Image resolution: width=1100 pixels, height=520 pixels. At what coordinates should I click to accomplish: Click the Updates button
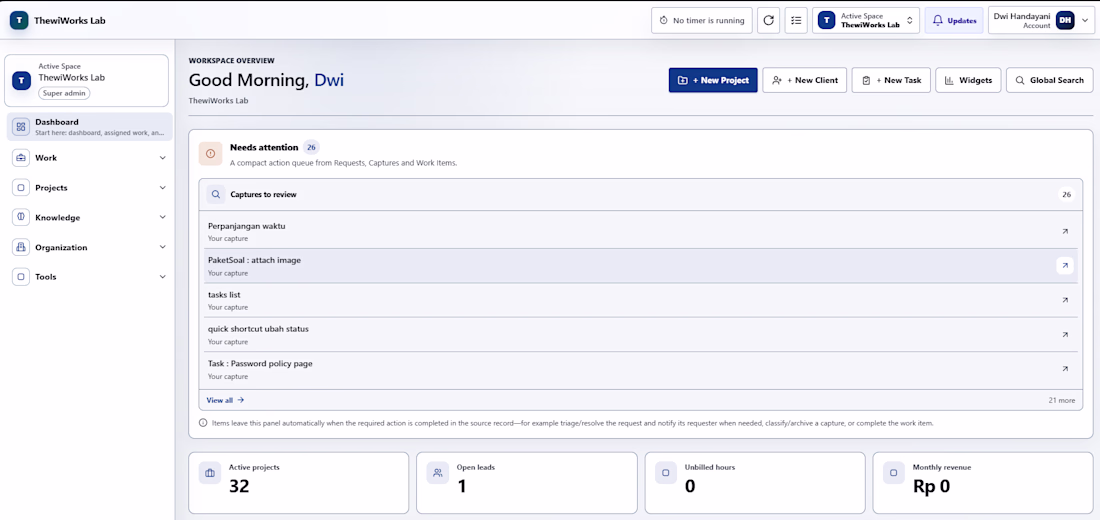[x=954, y=20]
